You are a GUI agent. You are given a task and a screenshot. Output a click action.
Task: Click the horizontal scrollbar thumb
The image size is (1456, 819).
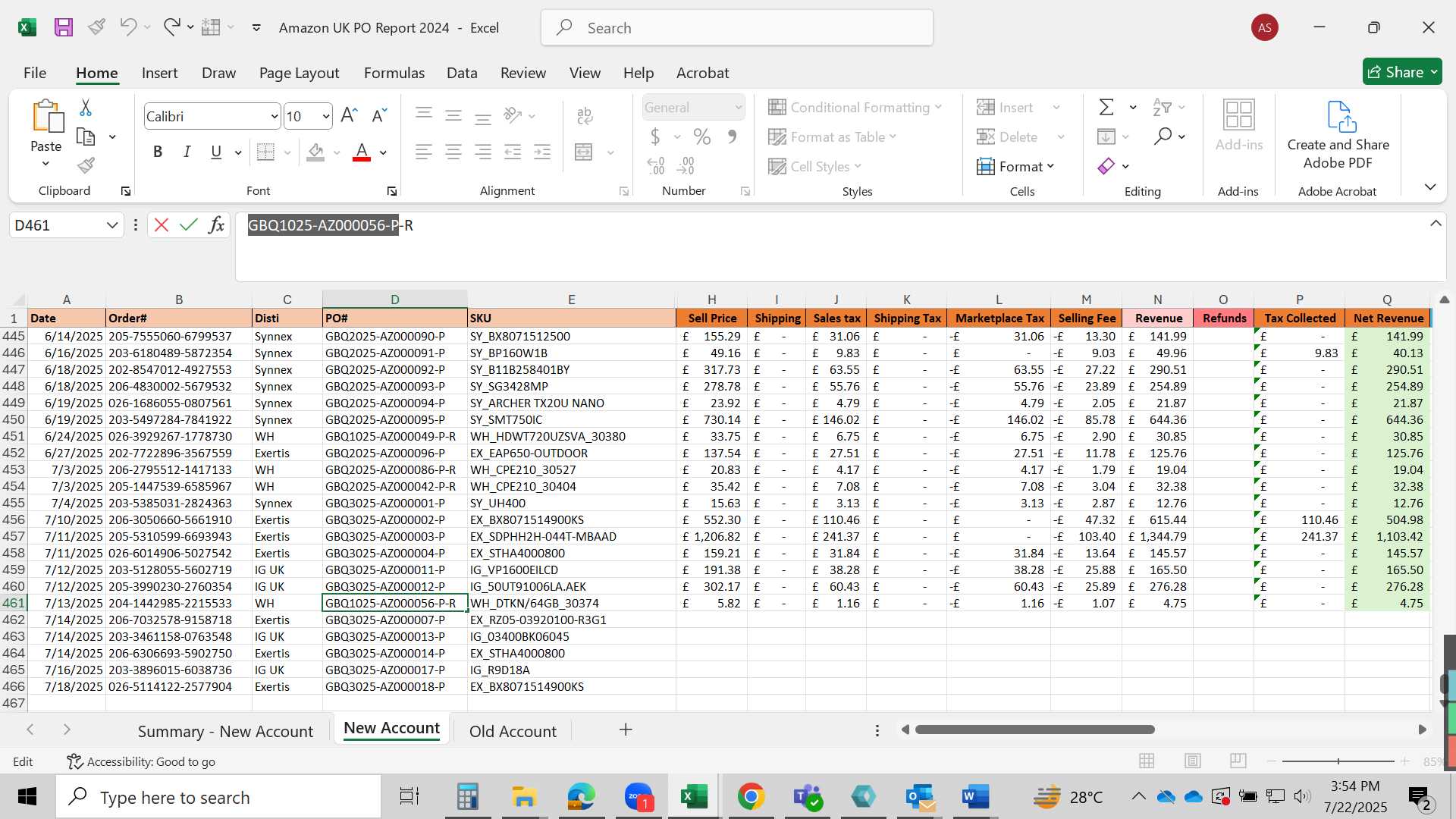click(x=1035, y=730)
